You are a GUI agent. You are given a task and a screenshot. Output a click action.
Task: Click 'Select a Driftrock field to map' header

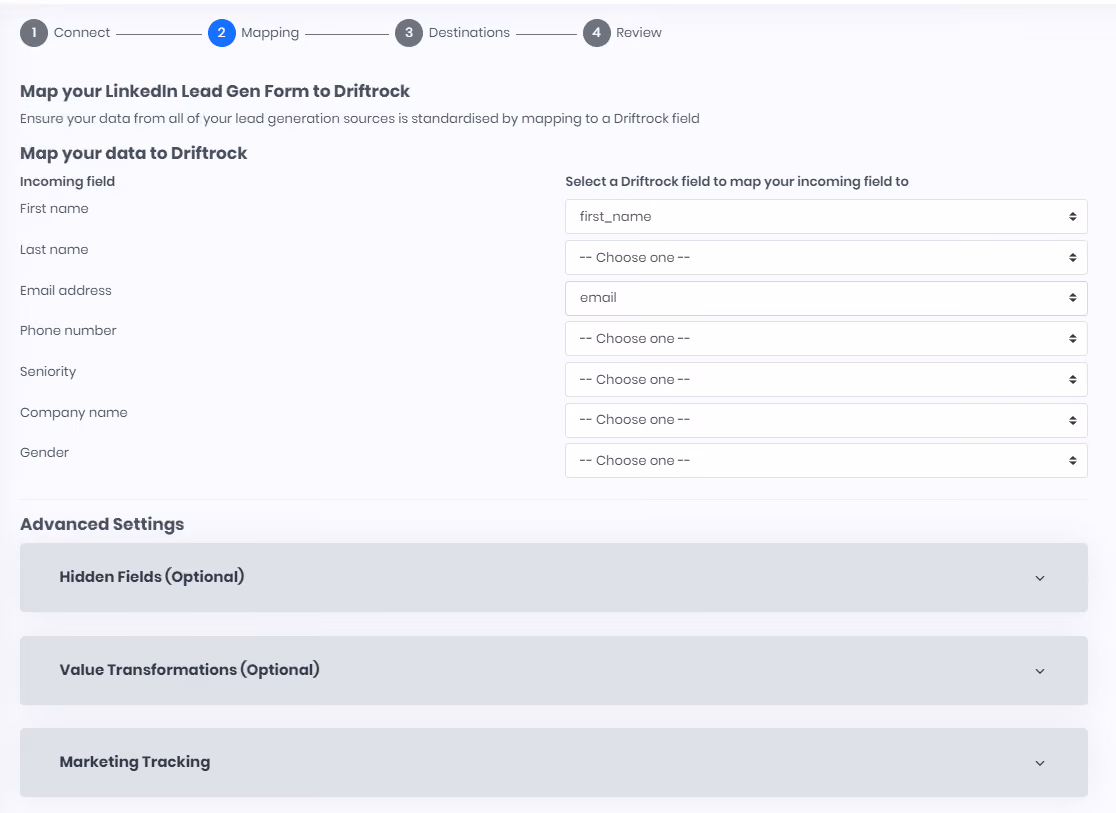737,182
